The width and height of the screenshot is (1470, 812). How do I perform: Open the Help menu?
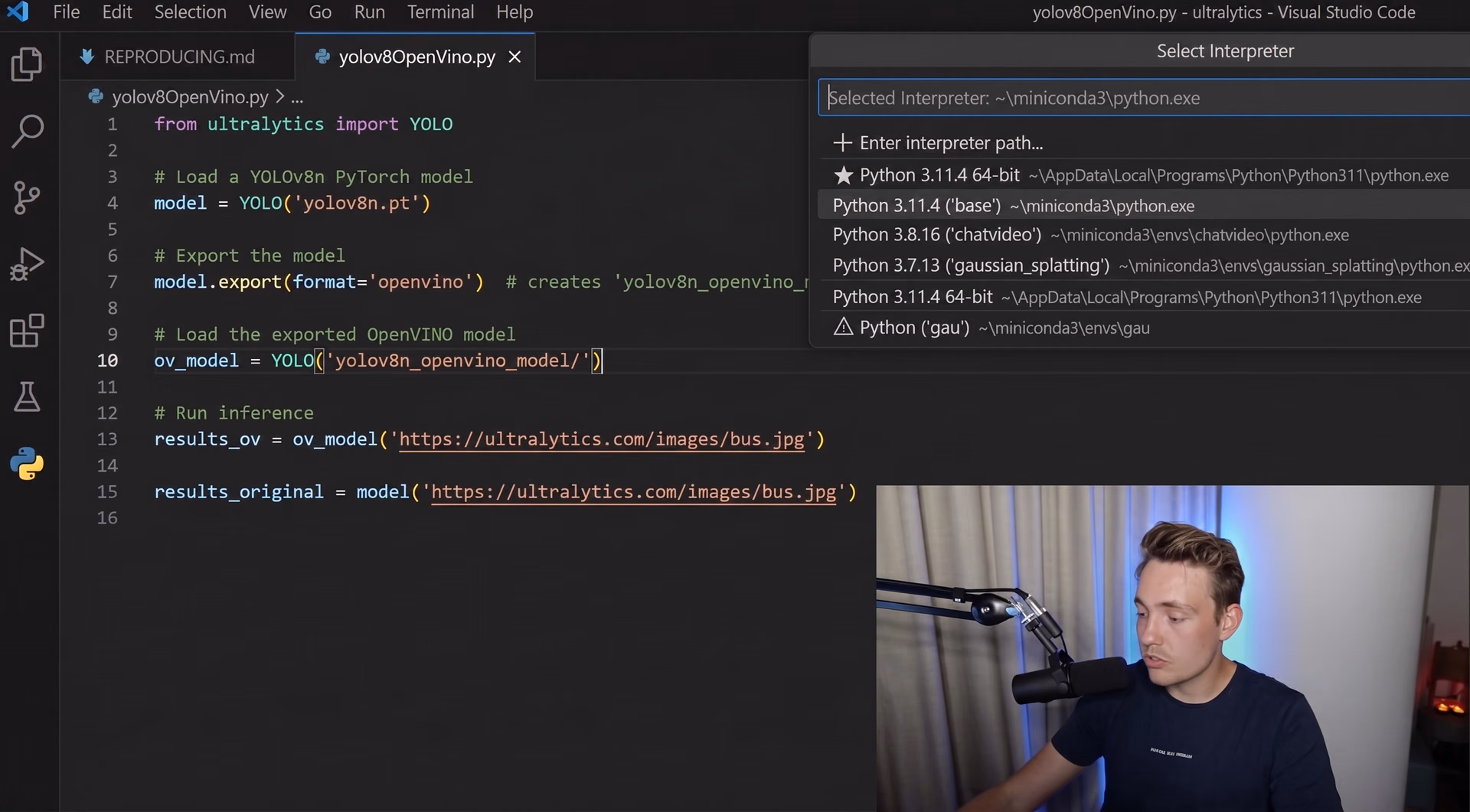[514, 12]
